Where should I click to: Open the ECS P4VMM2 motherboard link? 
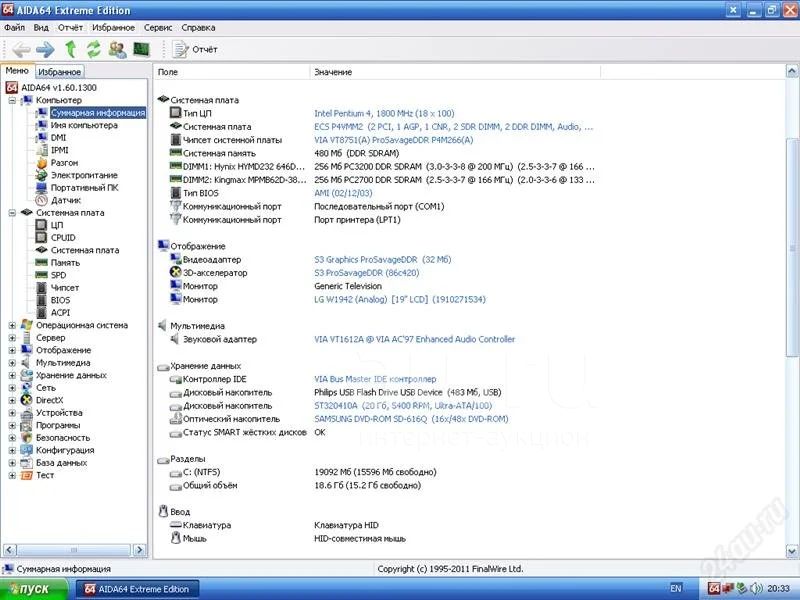[x=454, y=127]
